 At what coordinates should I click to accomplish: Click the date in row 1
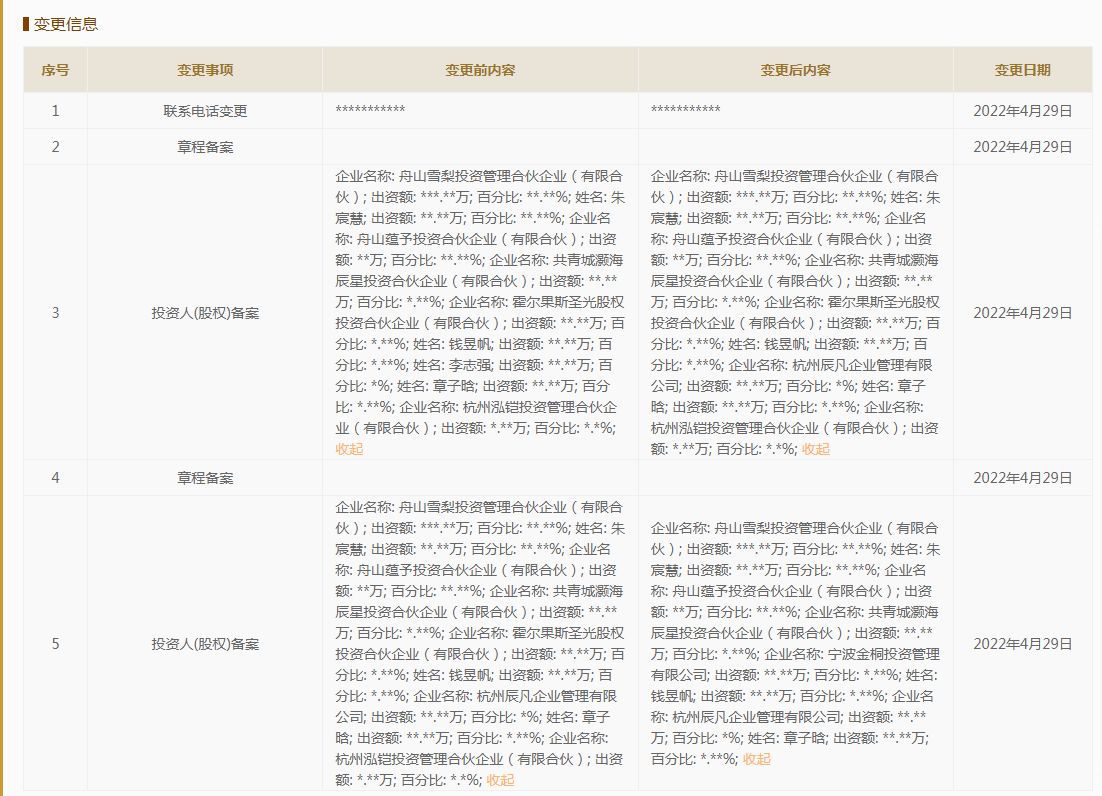tap(1022, 111)
